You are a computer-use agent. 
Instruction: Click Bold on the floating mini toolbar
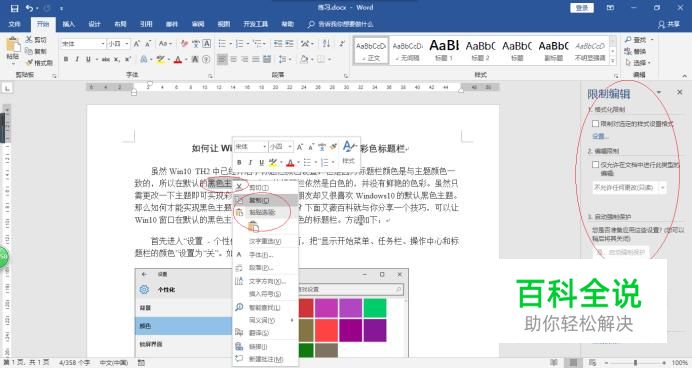tap(239, 163)
